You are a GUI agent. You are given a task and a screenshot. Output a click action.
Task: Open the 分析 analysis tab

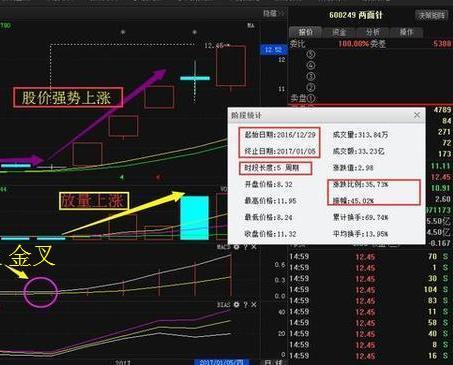(x=373, y=32)
